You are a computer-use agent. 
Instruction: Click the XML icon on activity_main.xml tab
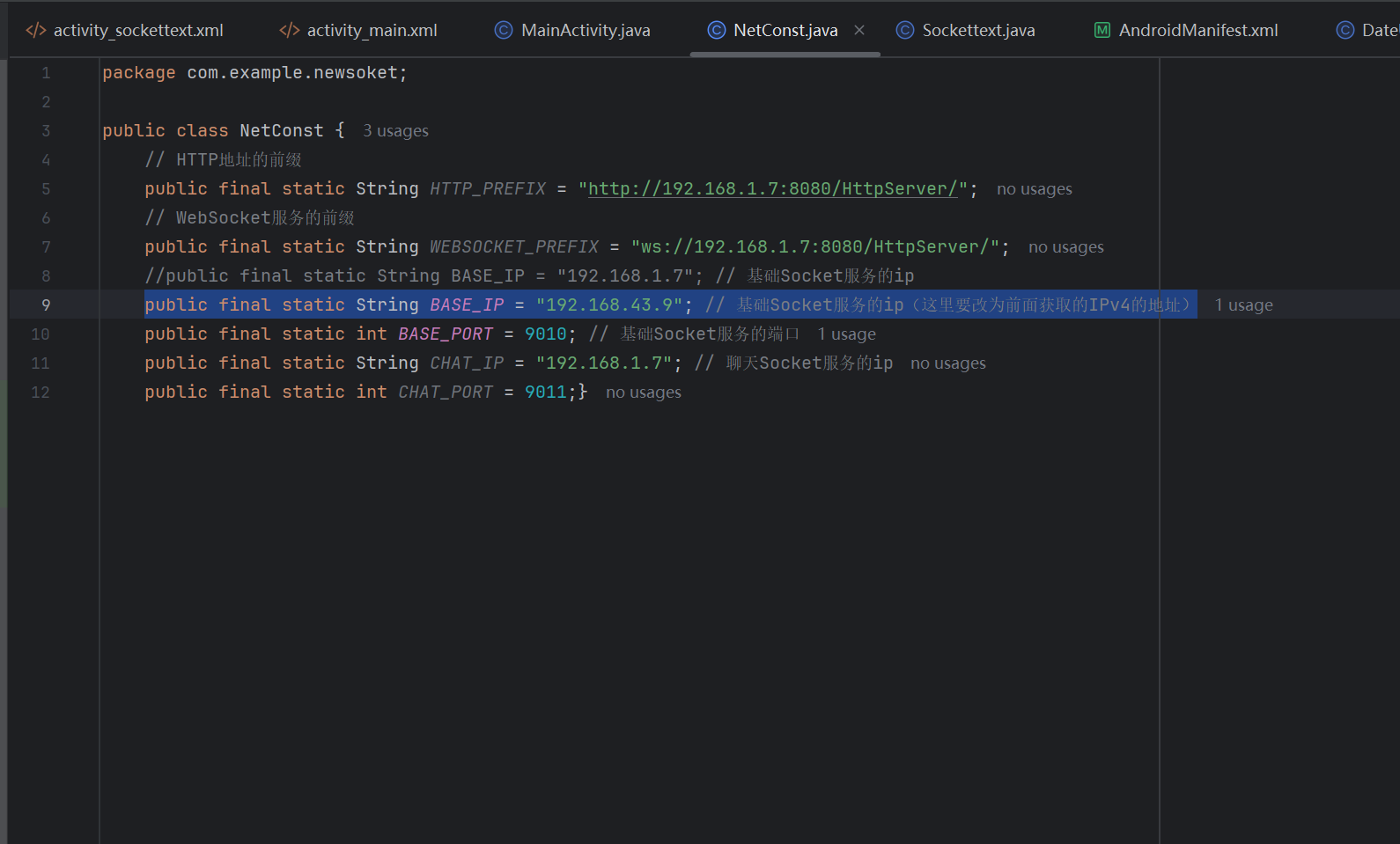(x=289, y=31)
